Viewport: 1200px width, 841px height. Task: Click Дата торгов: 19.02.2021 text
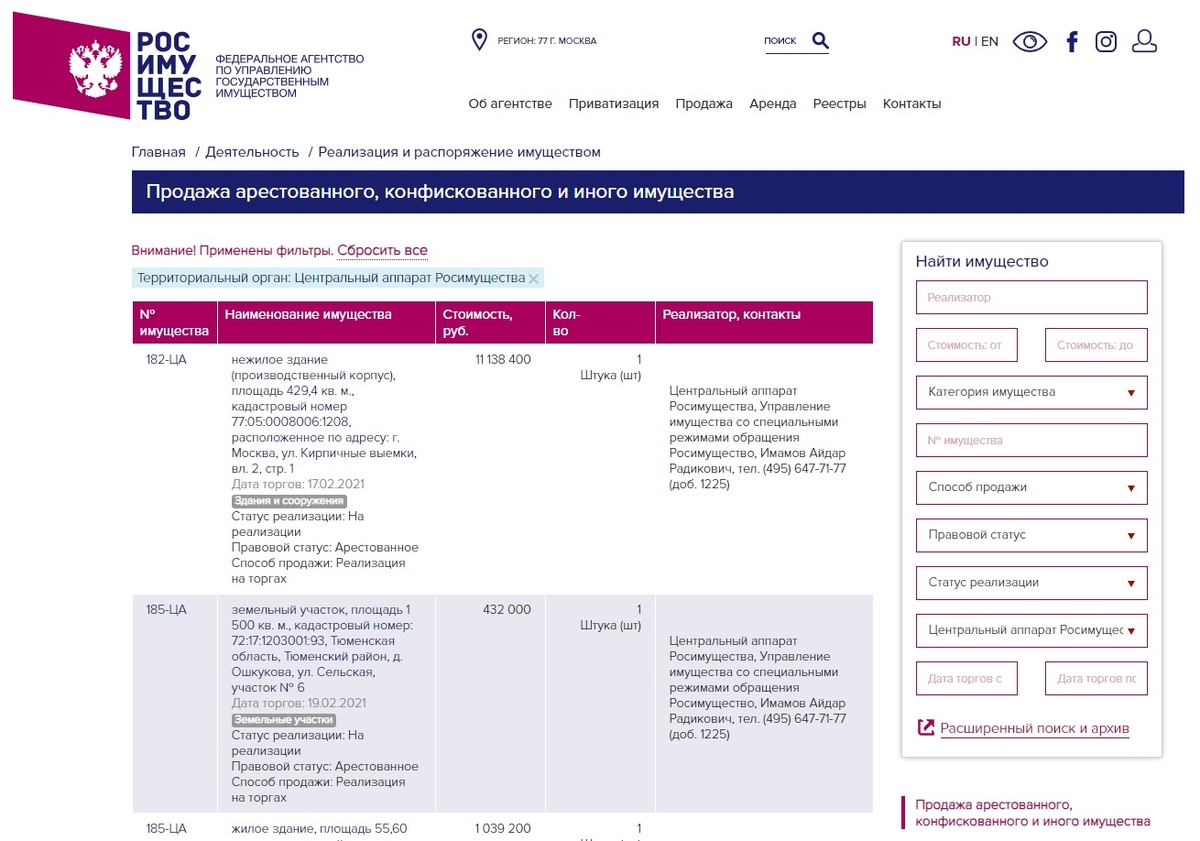click(298, 703)
